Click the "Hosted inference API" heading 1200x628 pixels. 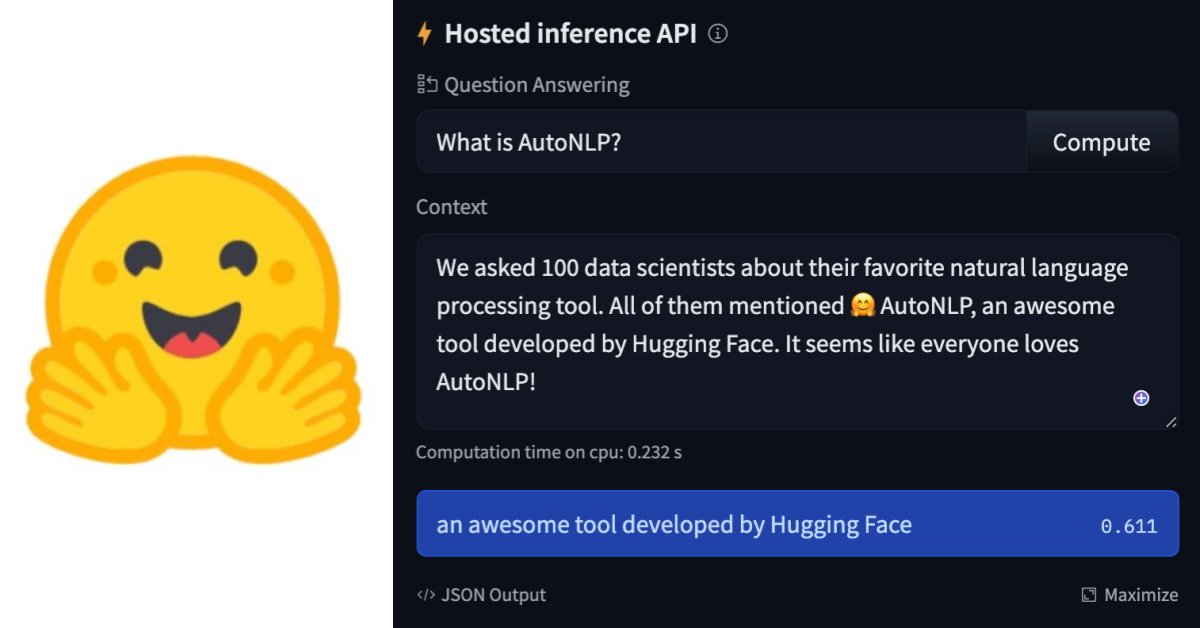571,34
